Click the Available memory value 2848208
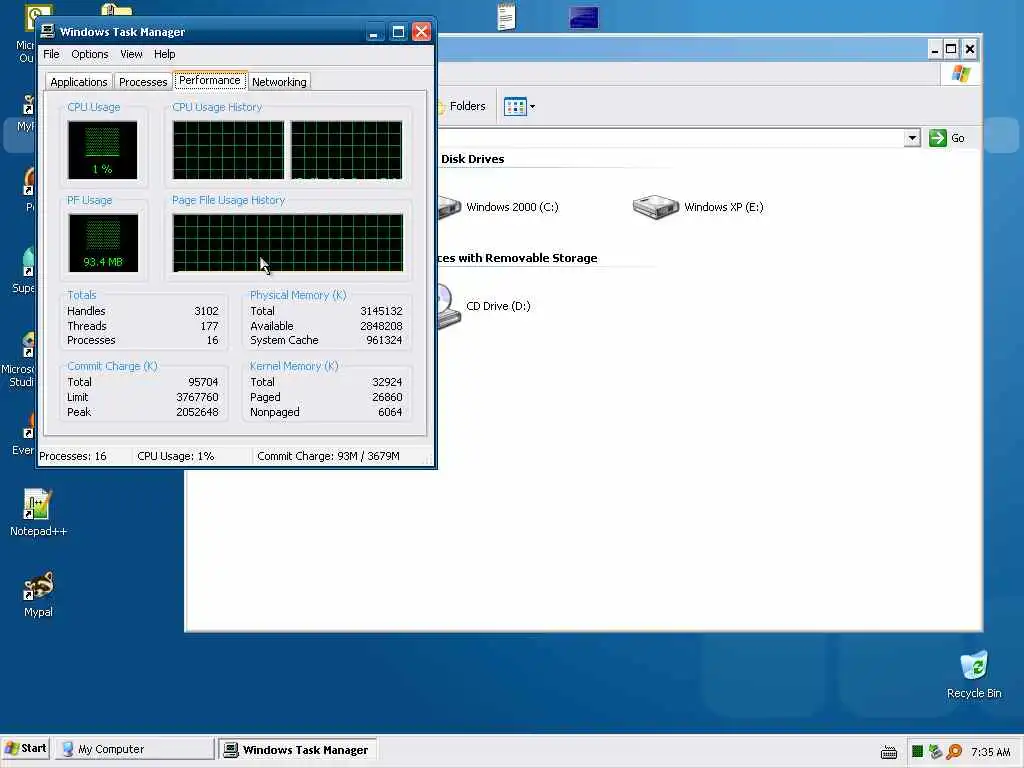Image resolution: width=1024 pixels, height=768 pixels. point(381,326)
